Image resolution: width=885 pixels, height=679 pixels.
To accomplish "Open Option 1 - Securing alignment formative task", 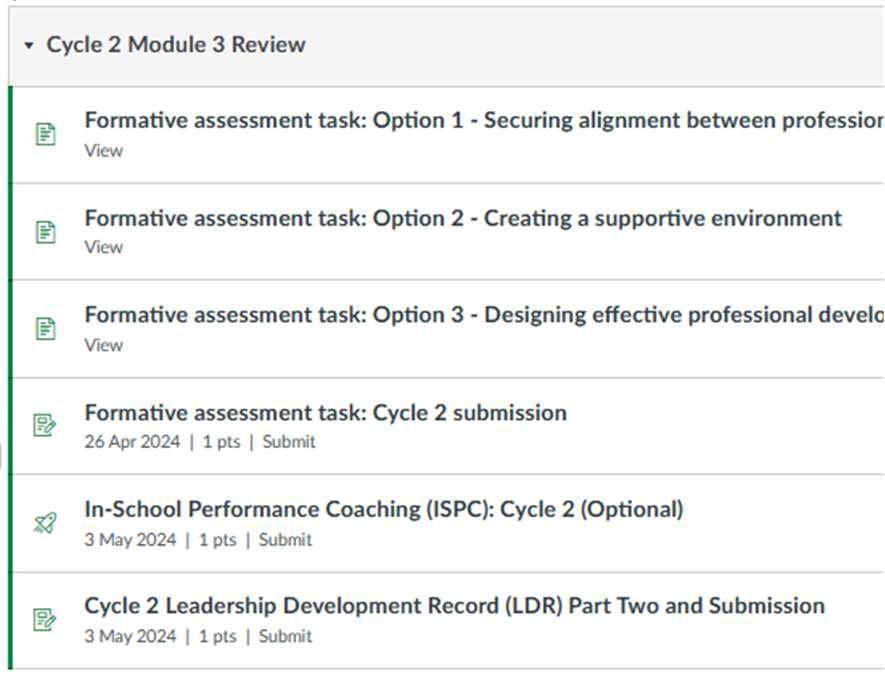I will [482, 121].
